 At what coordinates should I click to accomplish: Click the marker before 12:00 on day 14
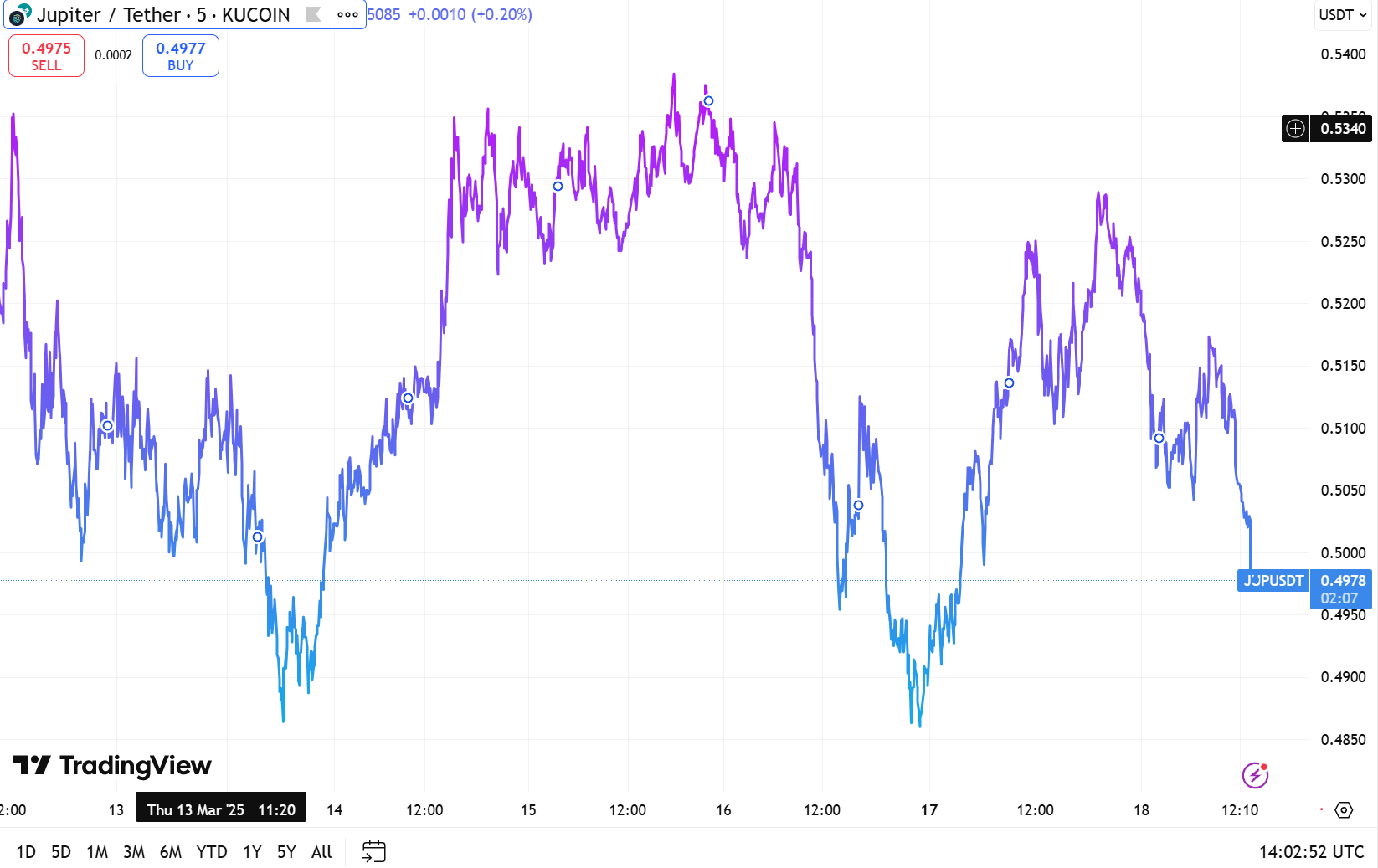tap(408, 398)
